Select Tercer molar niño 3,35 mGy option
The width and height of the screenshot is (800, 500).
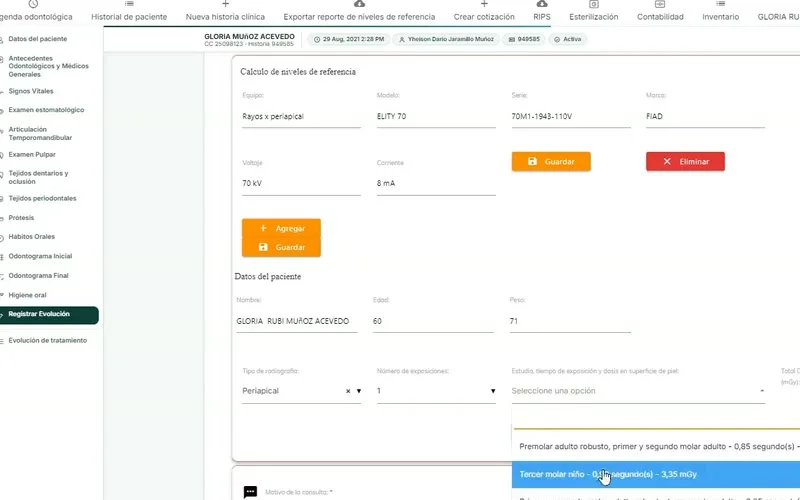[656, 474]
